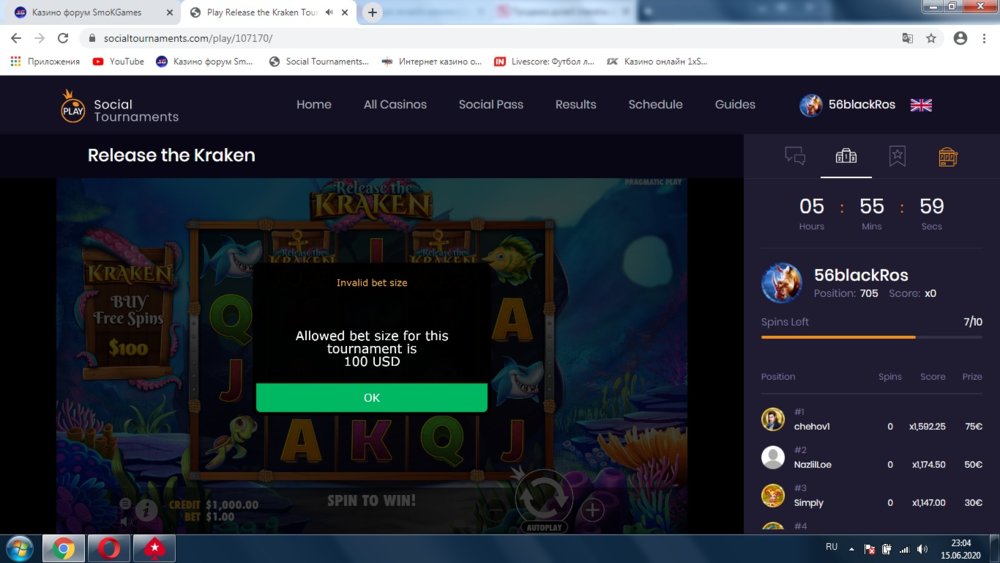Open the YouTube bookmark
The height and width of the screenshot is (563, 1000).
pyautogui.click(x=119, y=61)
